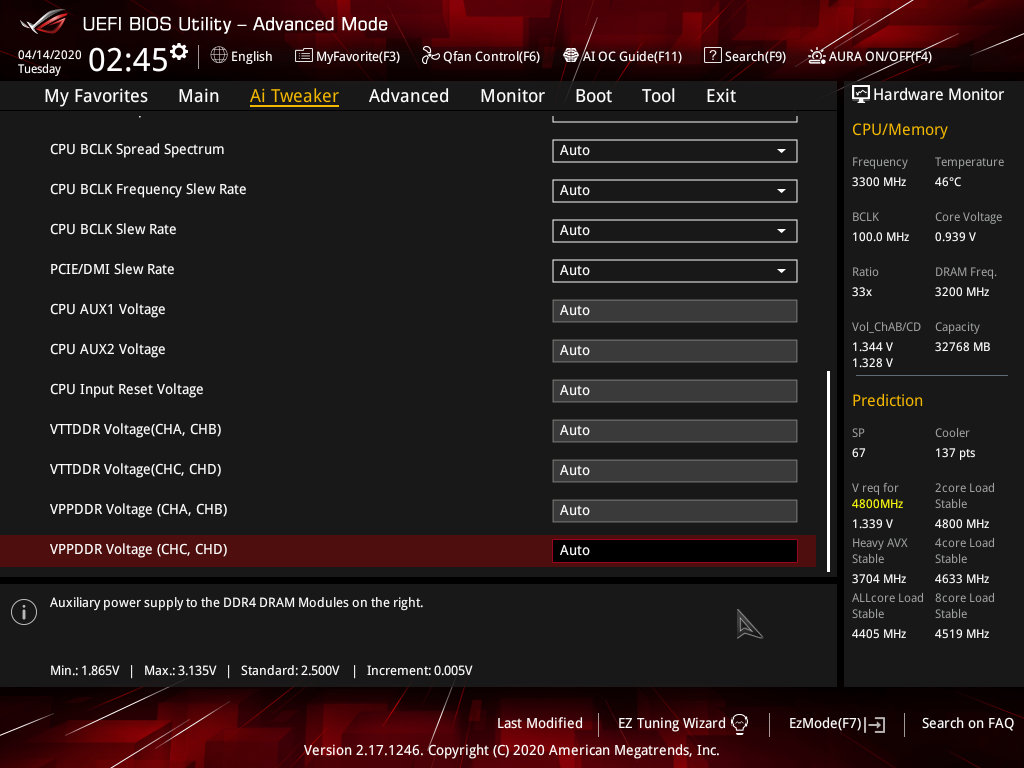Click the Standard: 2.500V text
1024x768 pixels.
tap(290, 671)
